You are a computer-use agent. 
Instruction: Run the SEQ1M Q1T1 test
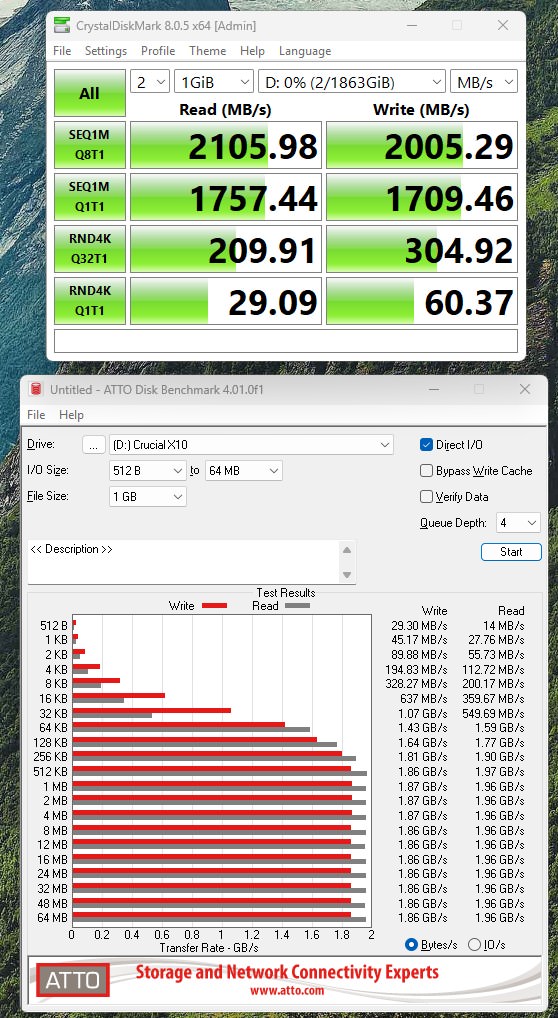pyautogui.click(x=90, y=197)
